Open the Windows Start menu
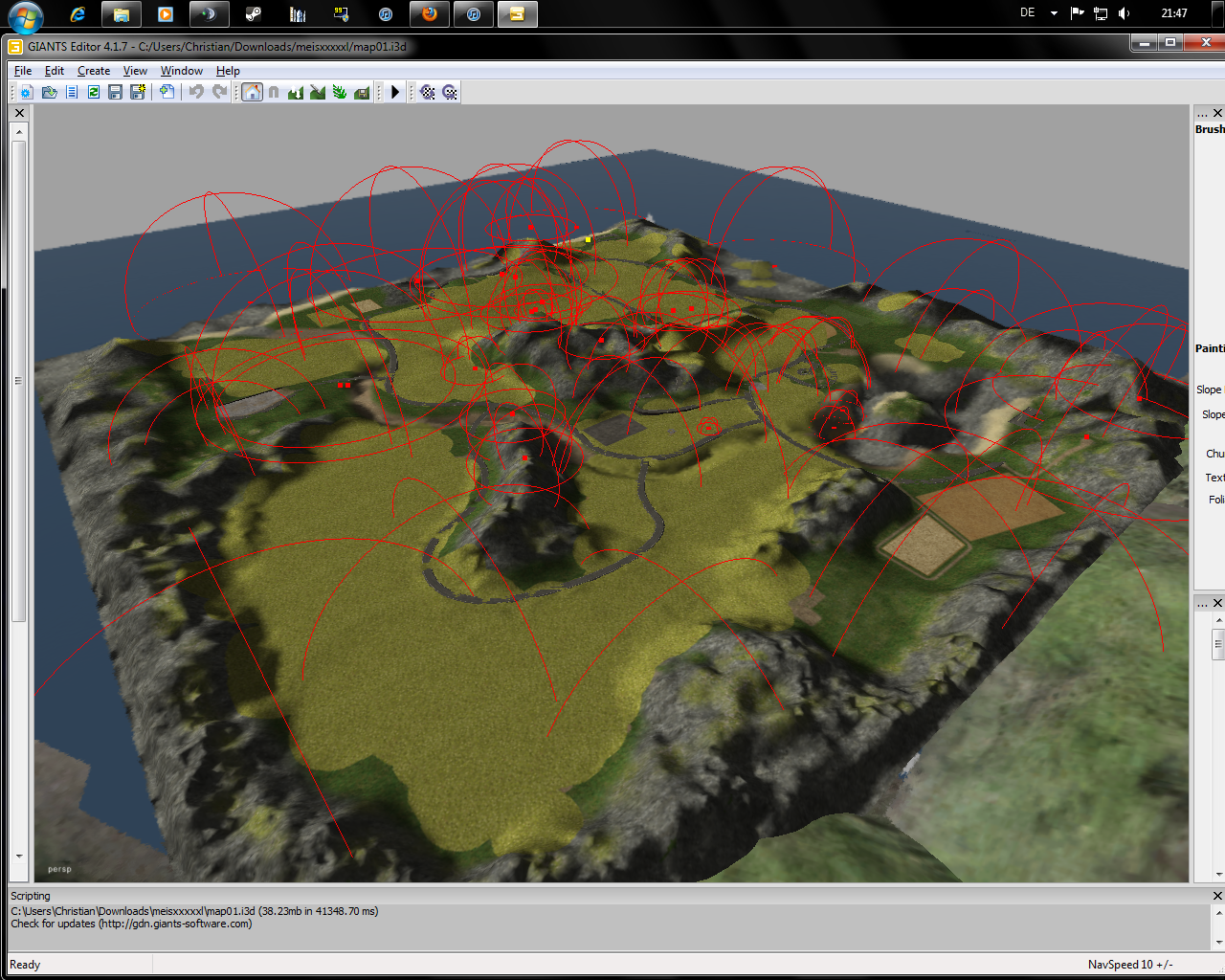The width and height of the screenshot is (1225, 980). click(25, 15)
